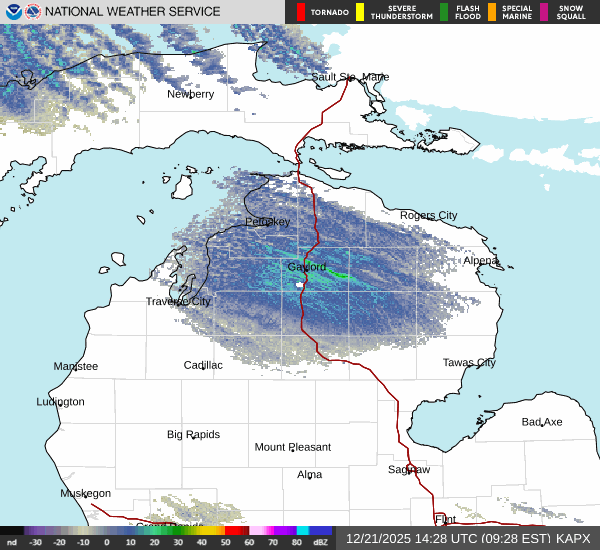This screenshot has height=550, width=600.
Task: Click the Sault Ste. Marie label
Action: [350, 77]
